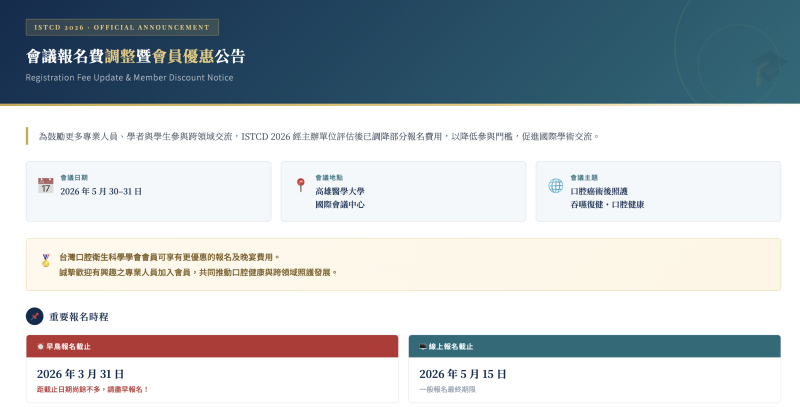The height and width of the screenshot is (407, 800).
Task: Click the red location pin icon
Action: click(x=300, y=185)
